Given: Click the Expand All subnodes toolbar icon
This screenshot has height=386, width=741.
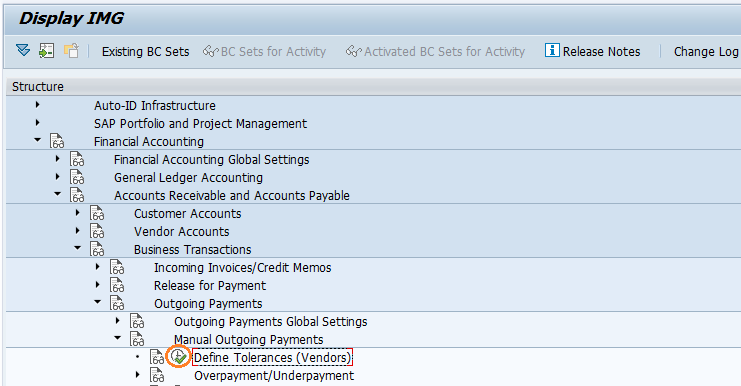Looking at the screenshot, I should pyautogui.click(x=23, y=50).
